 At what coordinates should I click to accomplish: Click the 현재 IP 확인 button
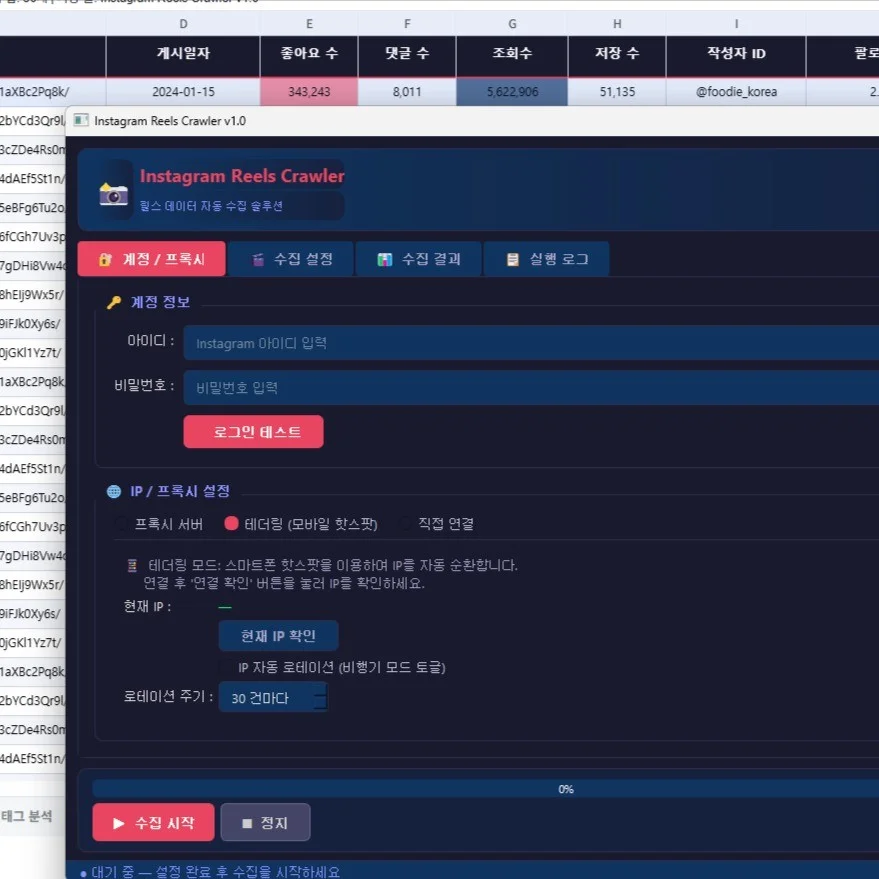(279, 636)
